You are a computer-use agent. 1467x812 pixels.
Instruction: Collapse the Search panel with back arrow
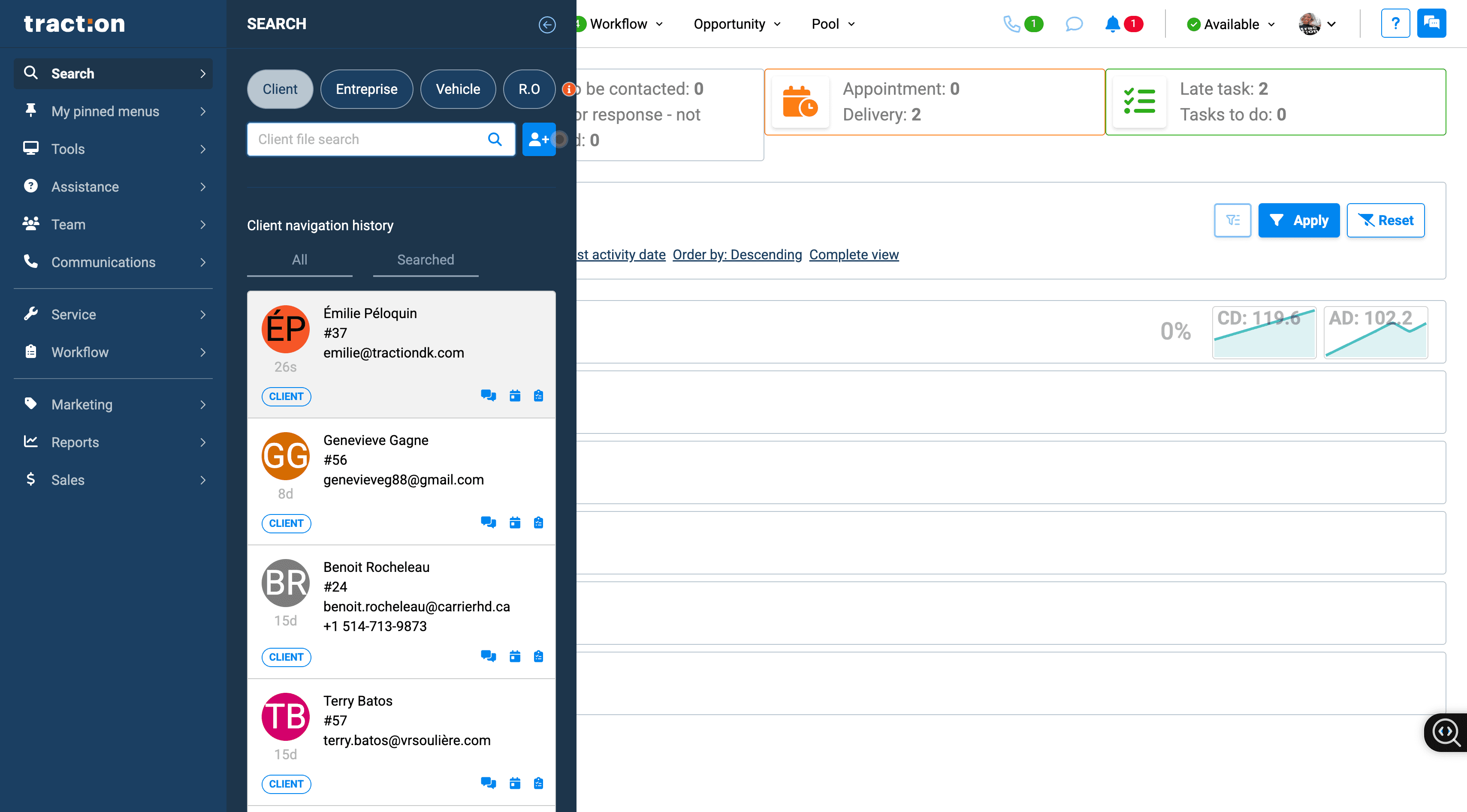point(547,24)
